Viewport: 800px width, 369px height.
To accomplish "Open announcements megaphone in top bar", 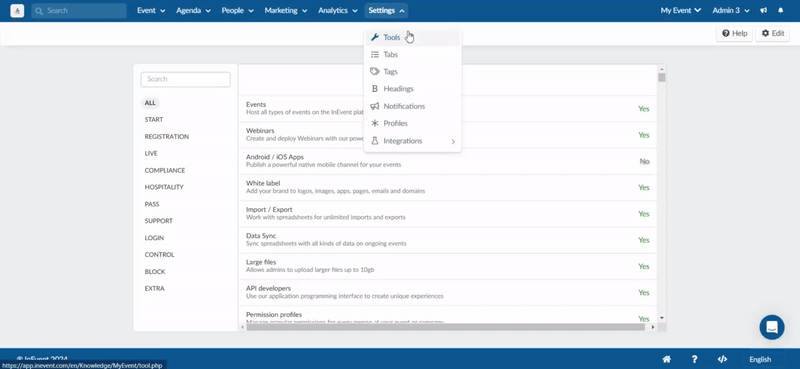I will coord(763,11).
